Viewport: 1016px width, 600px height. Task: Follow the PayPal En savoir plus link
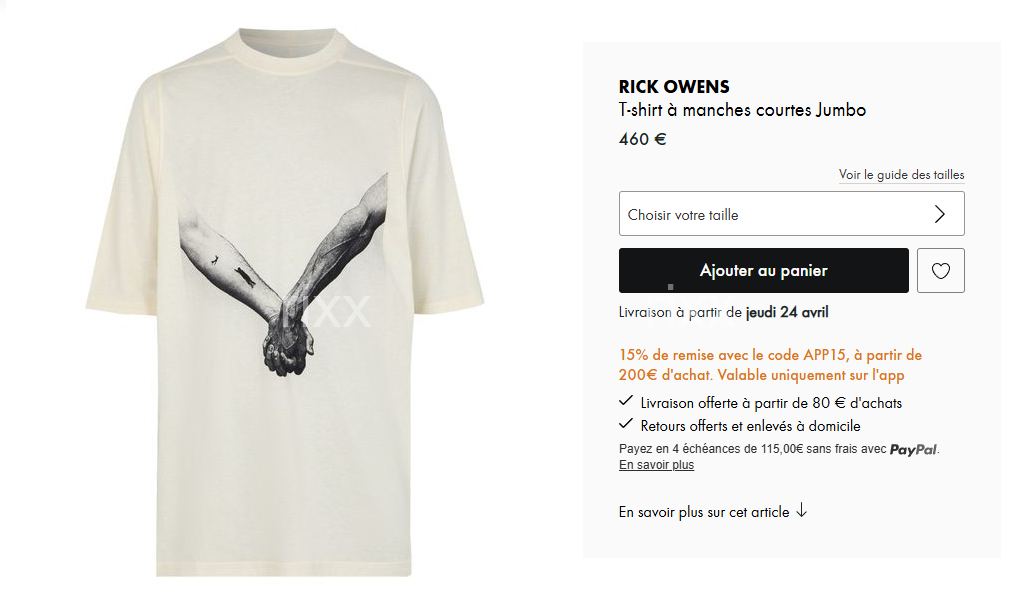(x=656, y=465)
